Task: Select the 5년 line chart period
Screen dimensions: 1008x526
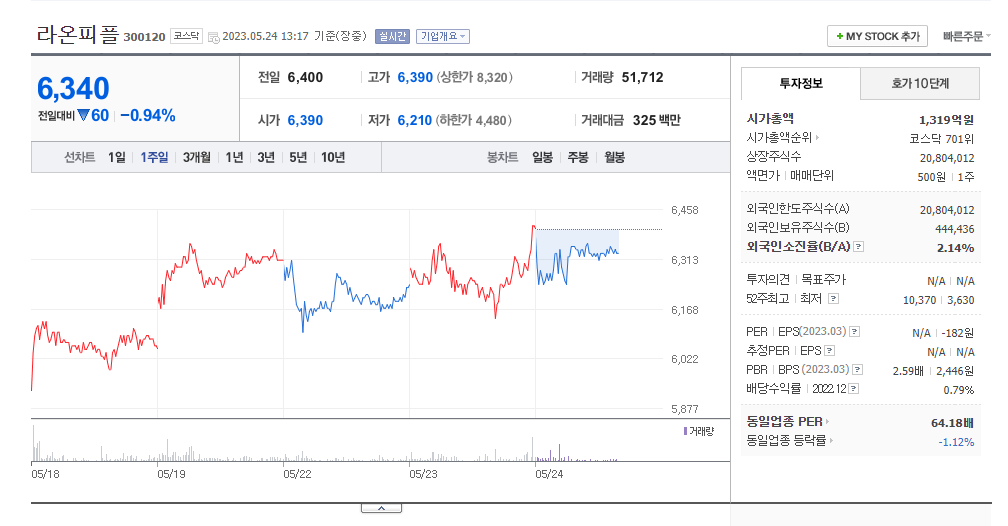Action: (x=298, y=158)
